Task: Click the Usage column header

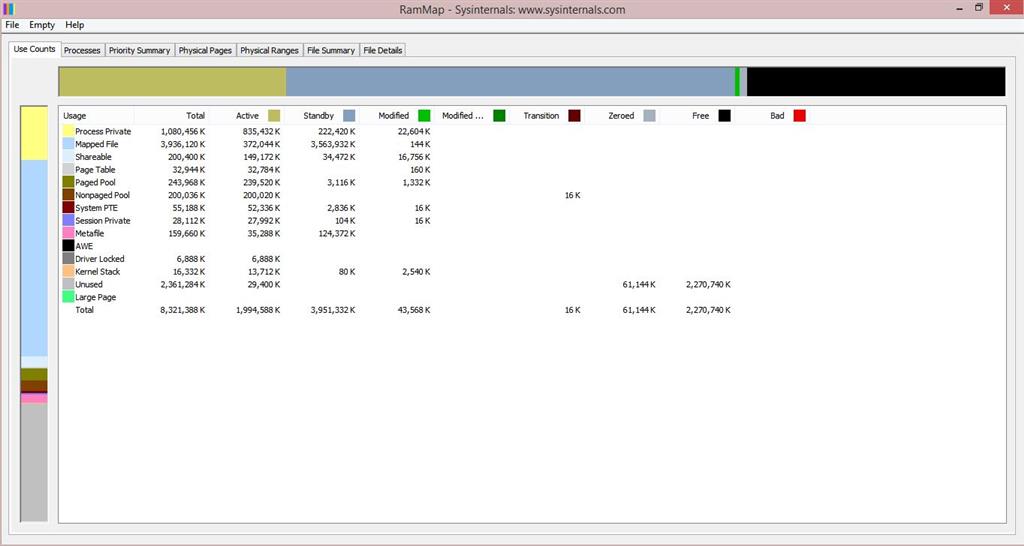Action: (x=74, y=116)
